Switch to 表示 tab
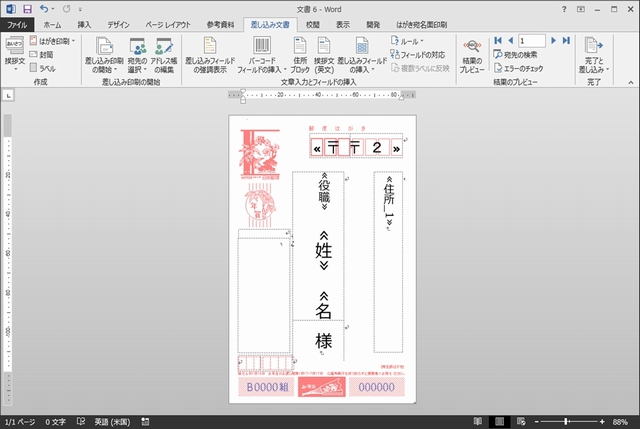Screen dimensions: 640x429 (343, 25)
